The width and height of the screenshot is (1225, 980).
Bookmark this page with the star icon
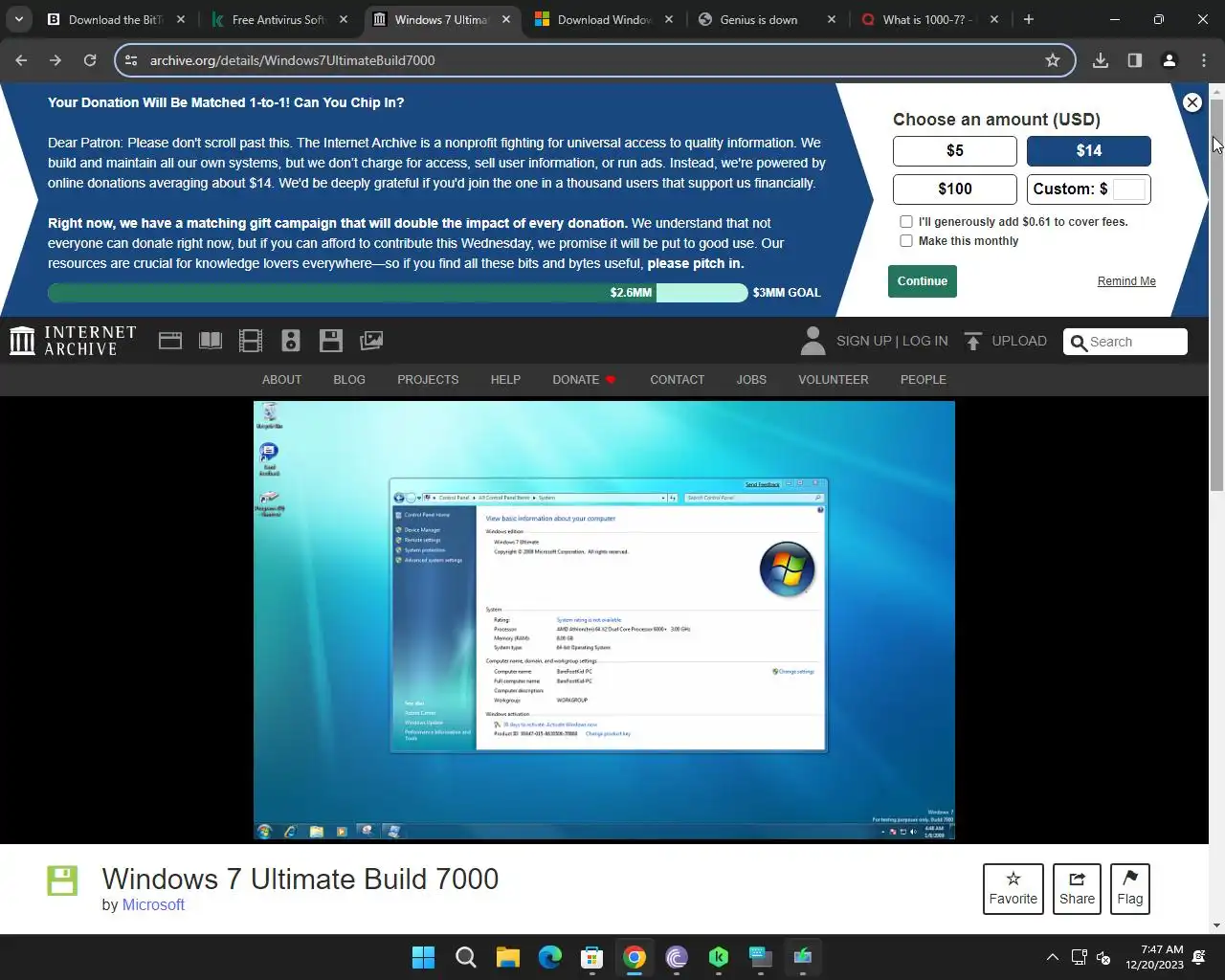click(x=1053, y=60)
